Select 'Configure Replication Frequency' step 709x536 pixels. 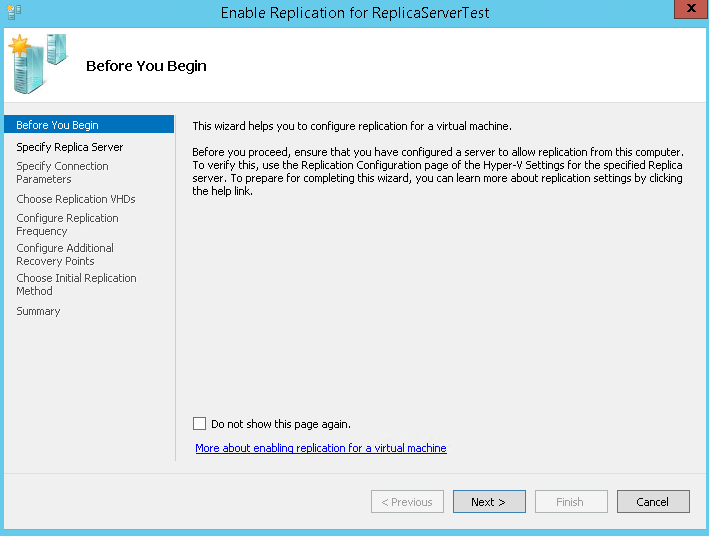click(x=67, y=224)
